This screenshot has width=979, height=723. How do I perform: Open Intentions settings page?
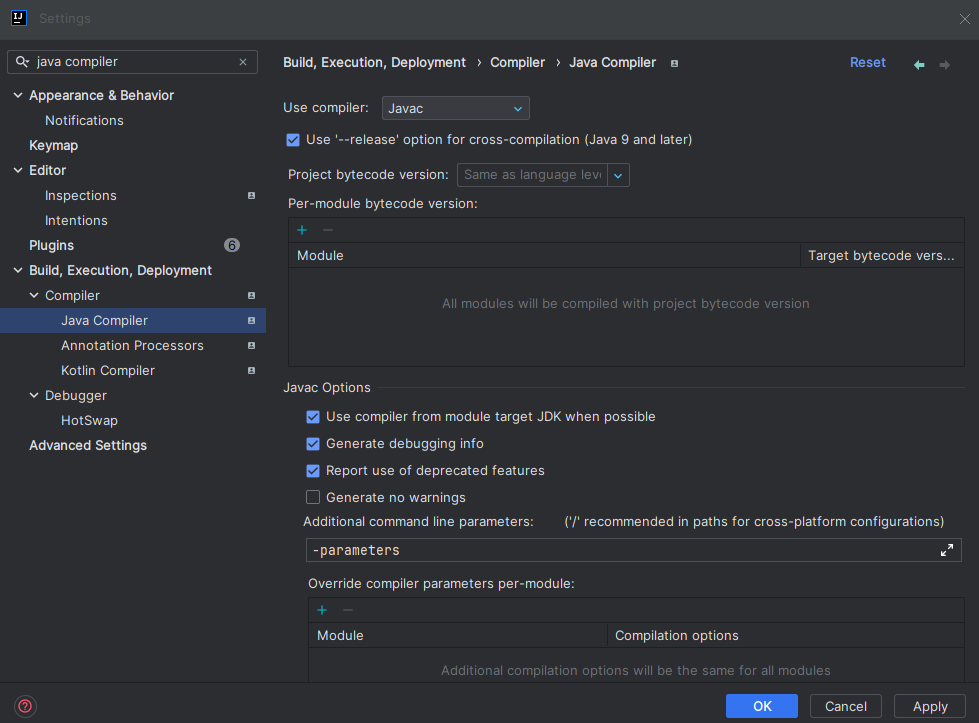(x=76, y=220)
